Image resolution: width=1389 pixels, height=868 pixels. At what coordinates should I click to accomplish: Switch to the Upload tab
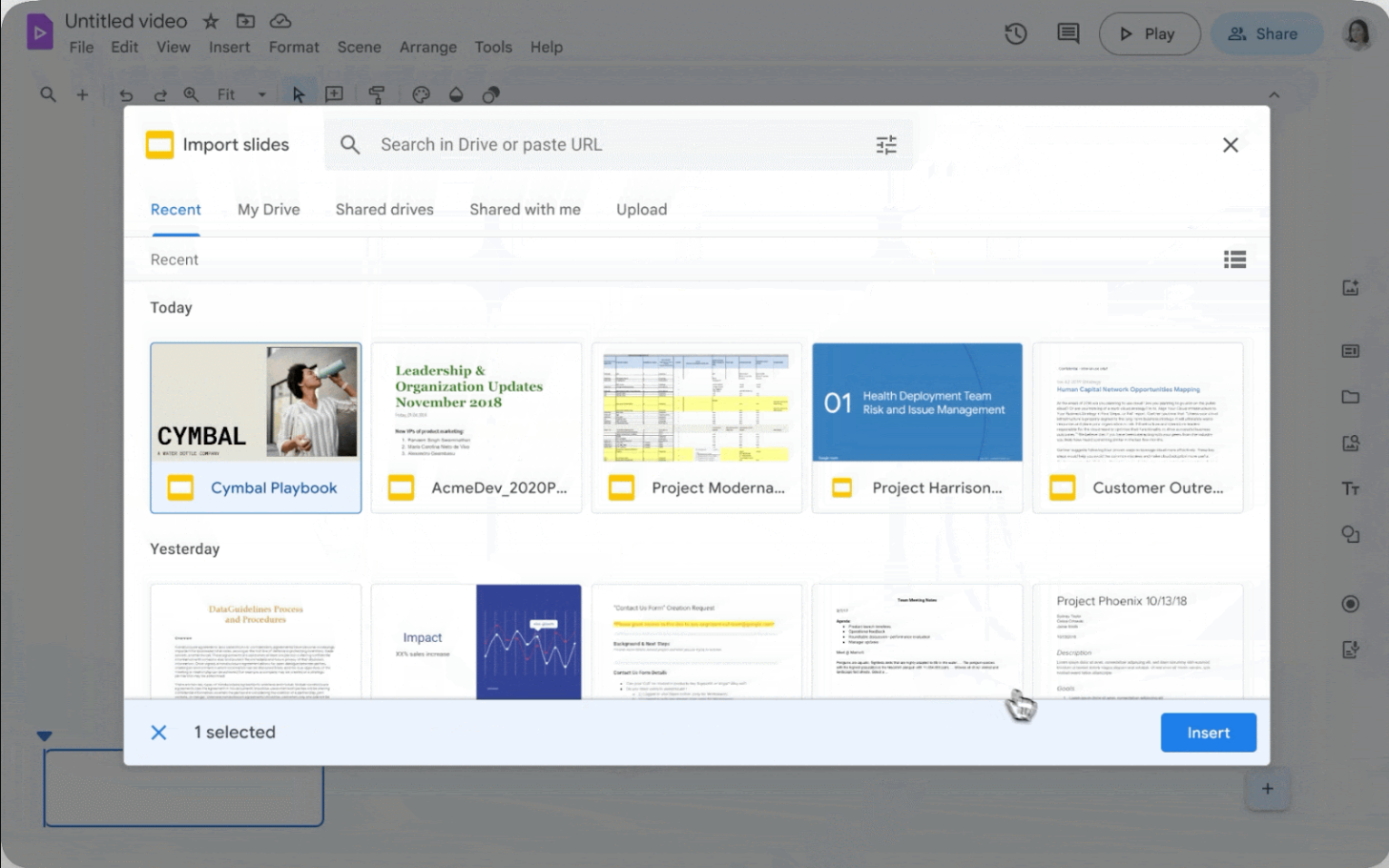coord(641,209)
